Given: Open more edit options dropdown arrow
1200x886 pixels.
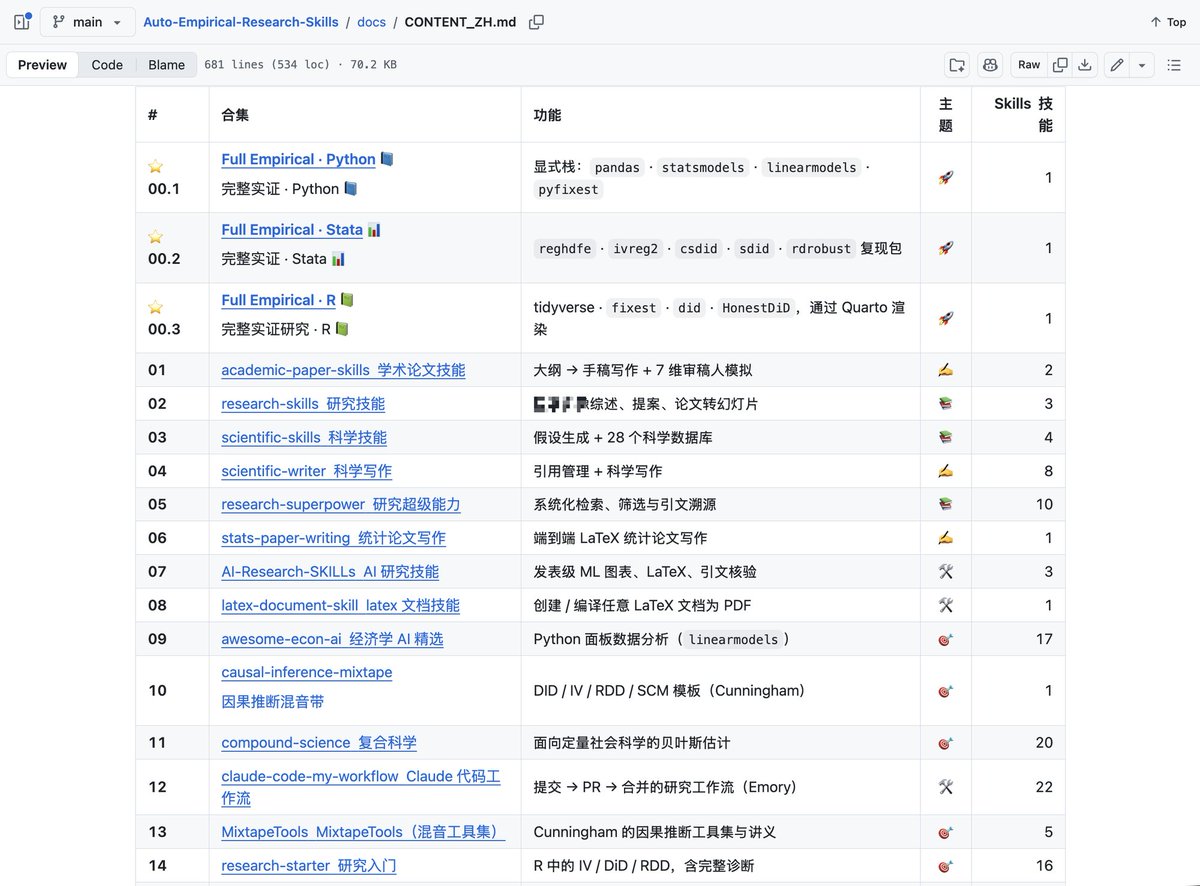Looking at the screenshot, I should tap(1142, 65).
